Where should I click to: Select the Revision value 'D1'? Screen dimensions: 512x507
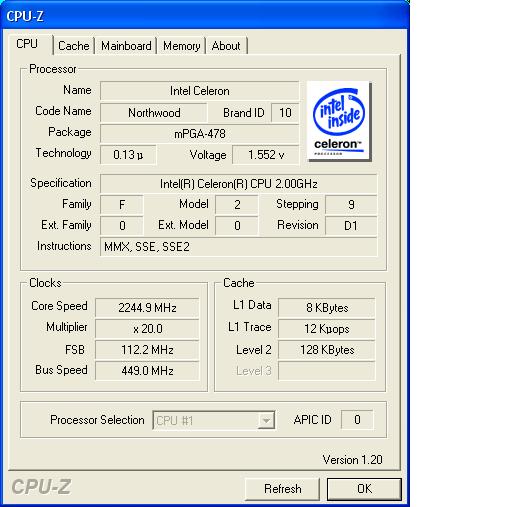pos(351,226)
